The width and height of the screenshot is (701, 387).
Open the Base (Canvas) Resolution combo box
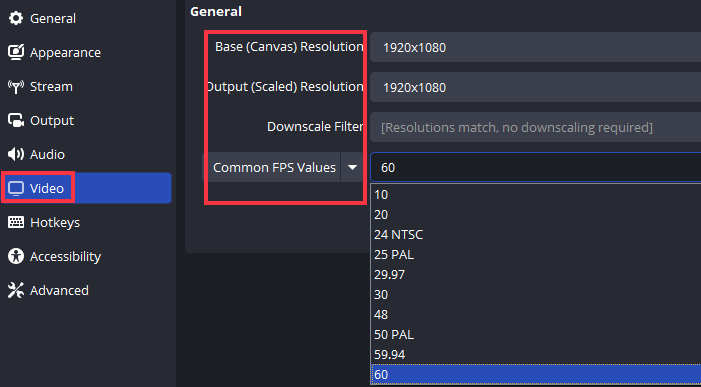[535, 47]
